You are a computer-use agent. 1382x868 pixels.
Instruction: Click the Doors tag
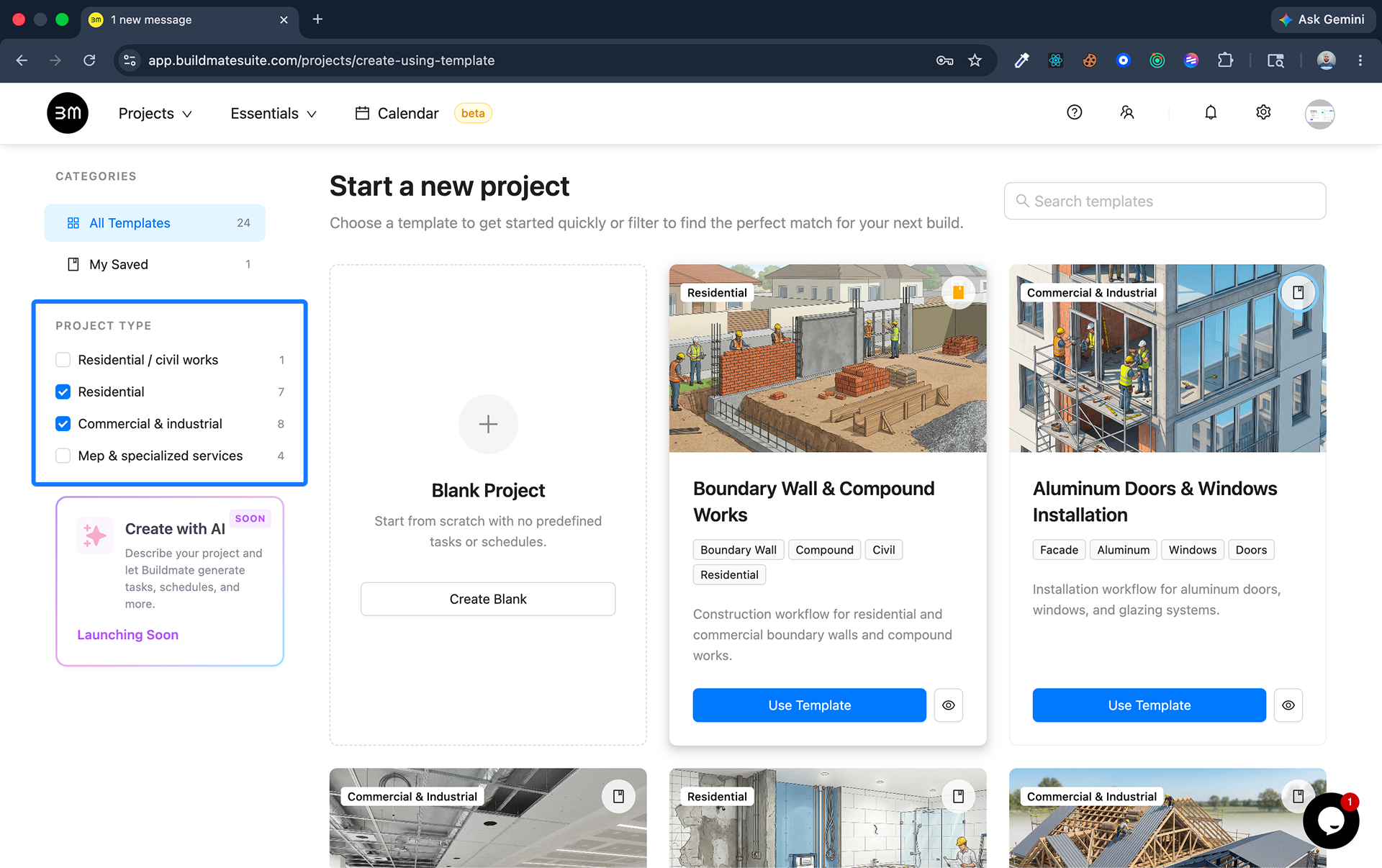[1251, 550]
